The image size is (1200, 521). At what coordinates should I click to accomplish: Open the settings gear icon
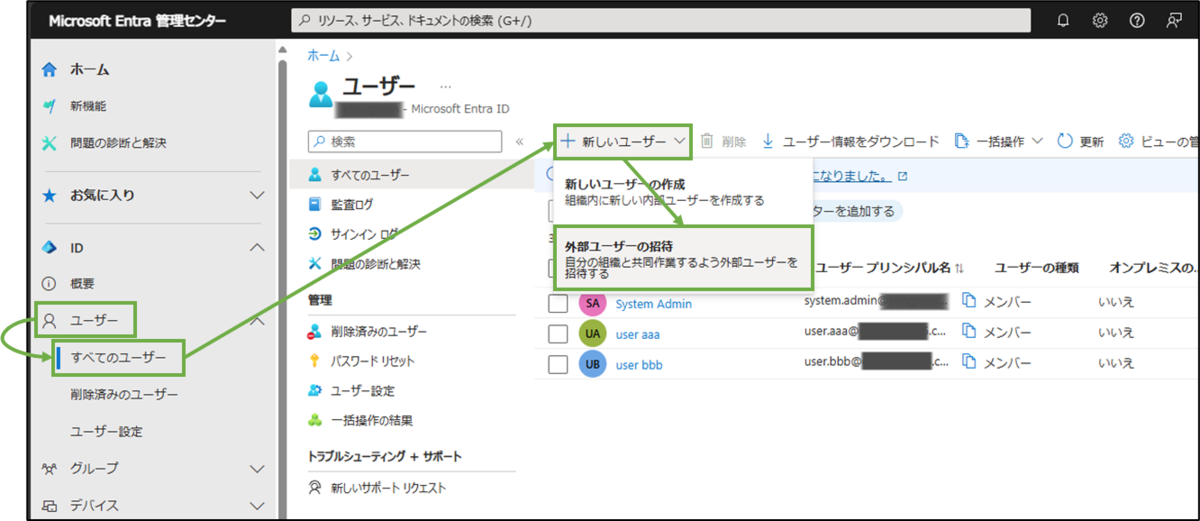coord(1100,20)
